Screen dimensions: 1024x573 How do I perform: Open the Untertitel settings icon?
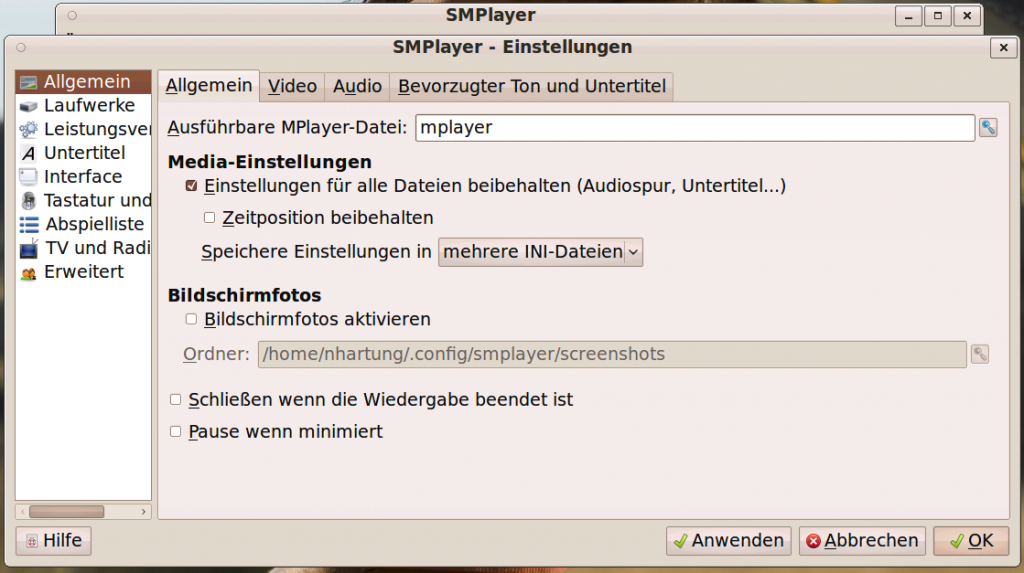pos(29,153)
